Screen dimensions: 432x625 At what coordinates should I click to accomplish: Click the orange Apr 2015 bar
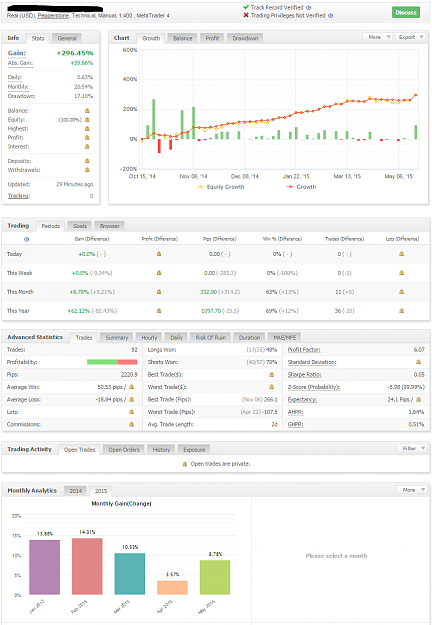173,588
